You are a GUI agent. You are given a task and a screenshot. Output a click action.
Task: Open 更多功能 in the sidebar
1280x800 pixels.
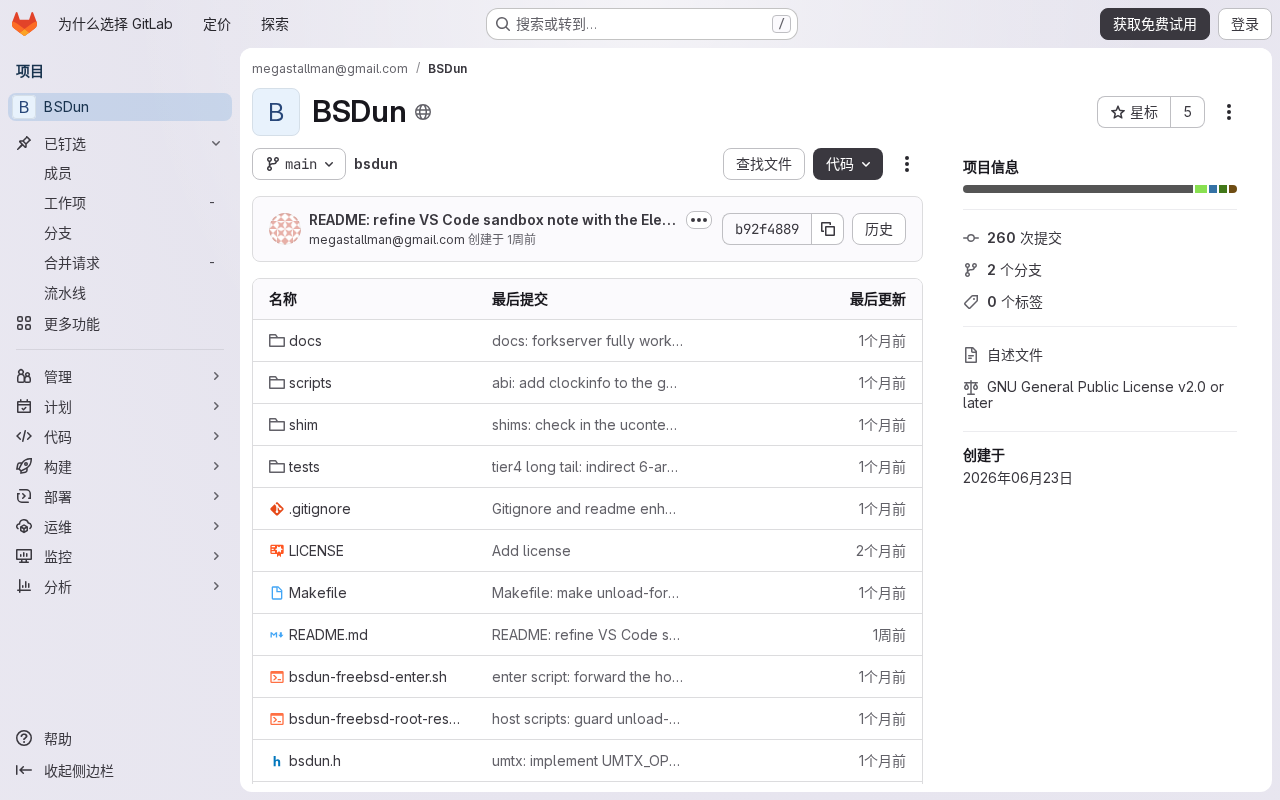(x=120, y=324)
